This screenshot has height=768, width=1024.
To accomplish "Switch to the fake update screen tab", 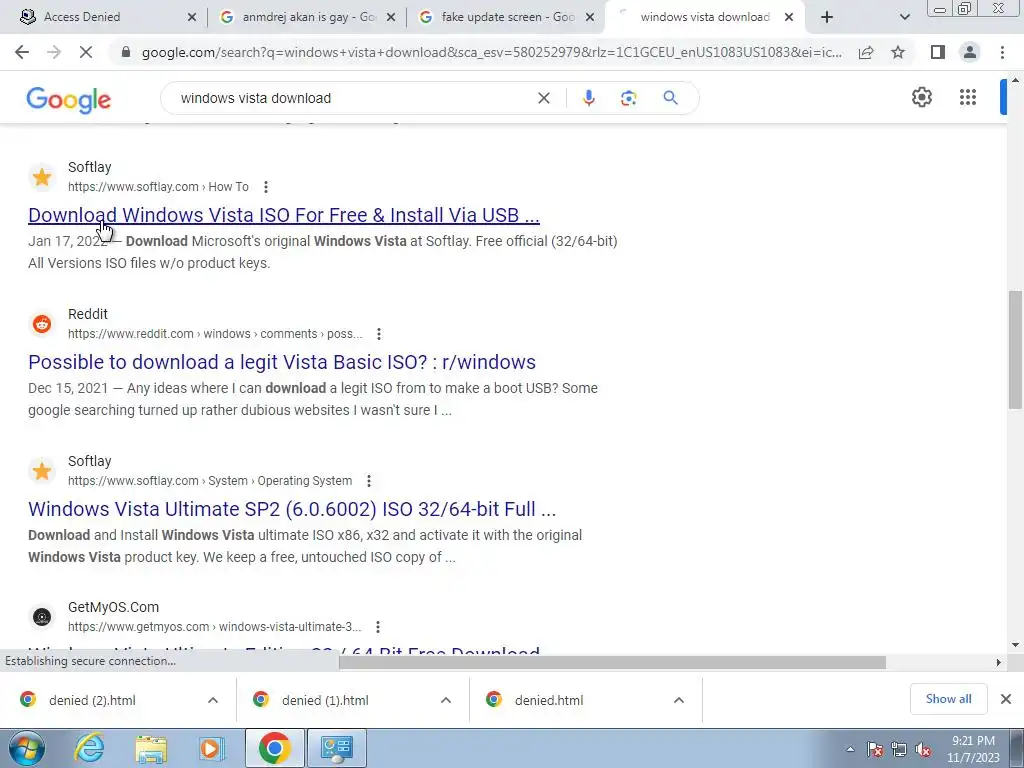I will tap(508, 17).
